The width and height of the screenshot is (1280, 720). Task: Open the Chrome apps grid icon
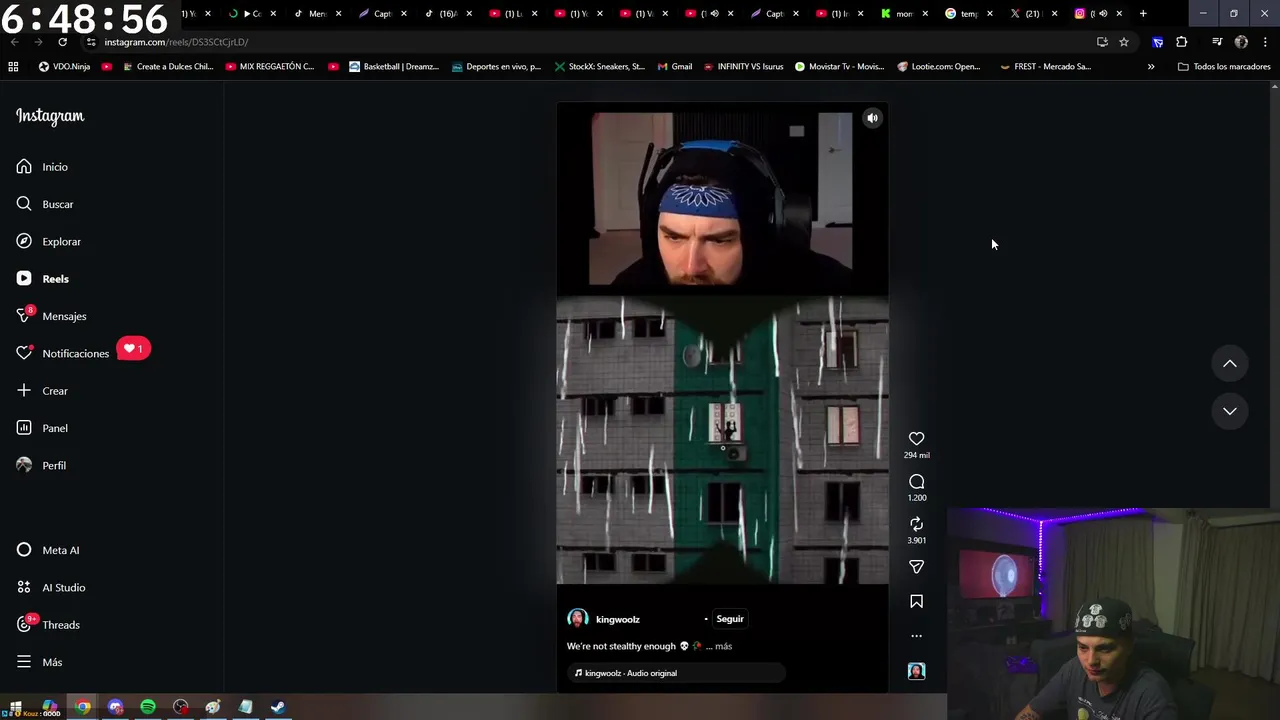13,67
